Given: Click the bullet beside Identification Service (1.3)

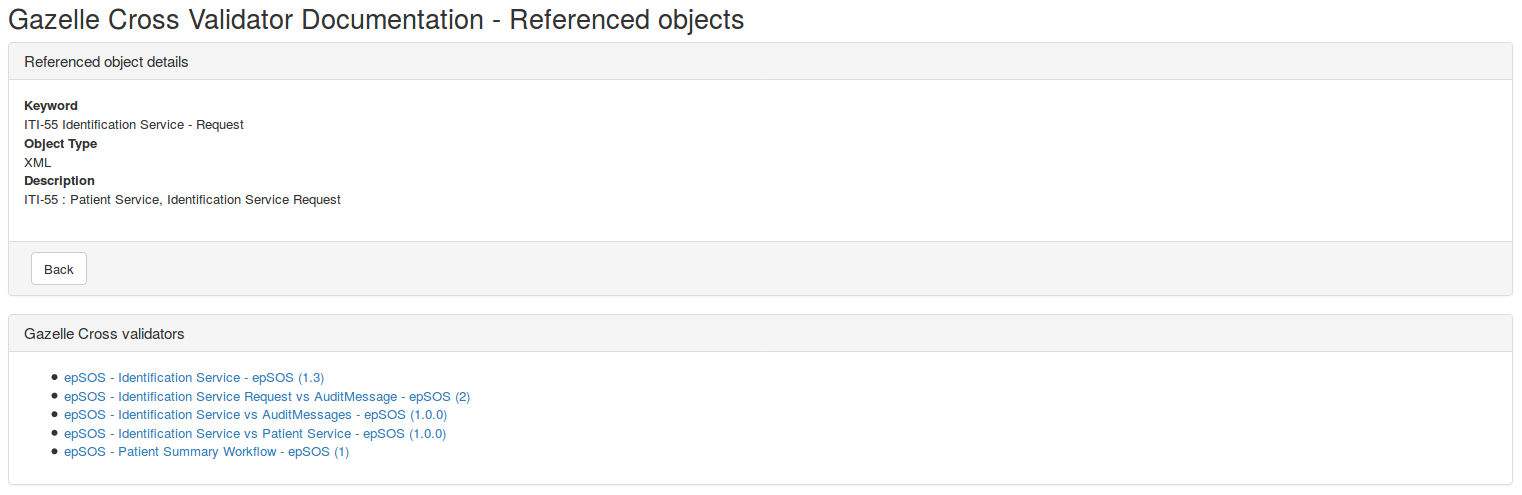Looking at the screenshot, I should click(54, 378).
